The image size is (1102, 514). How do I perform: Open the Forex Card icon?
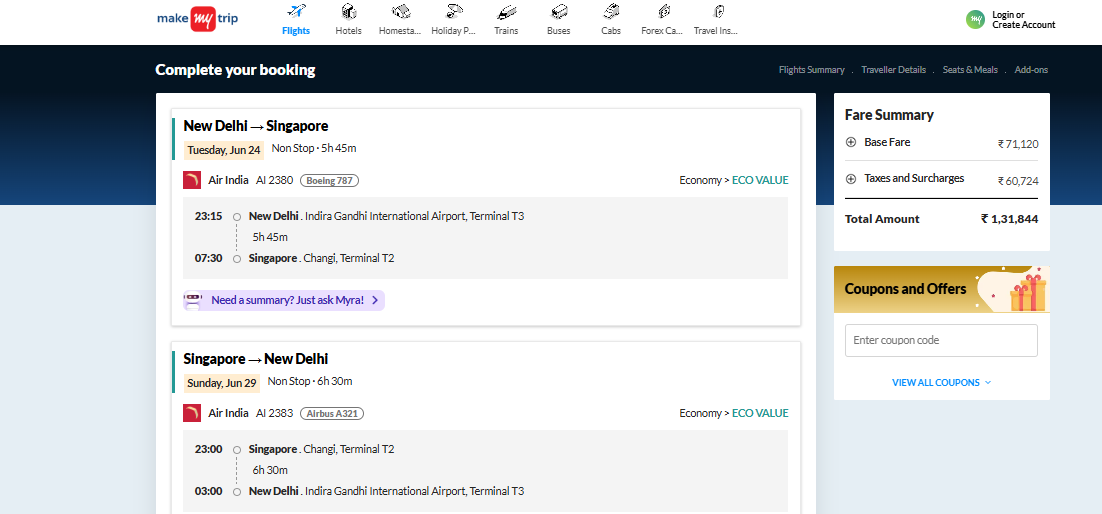(x=663, y=12)
